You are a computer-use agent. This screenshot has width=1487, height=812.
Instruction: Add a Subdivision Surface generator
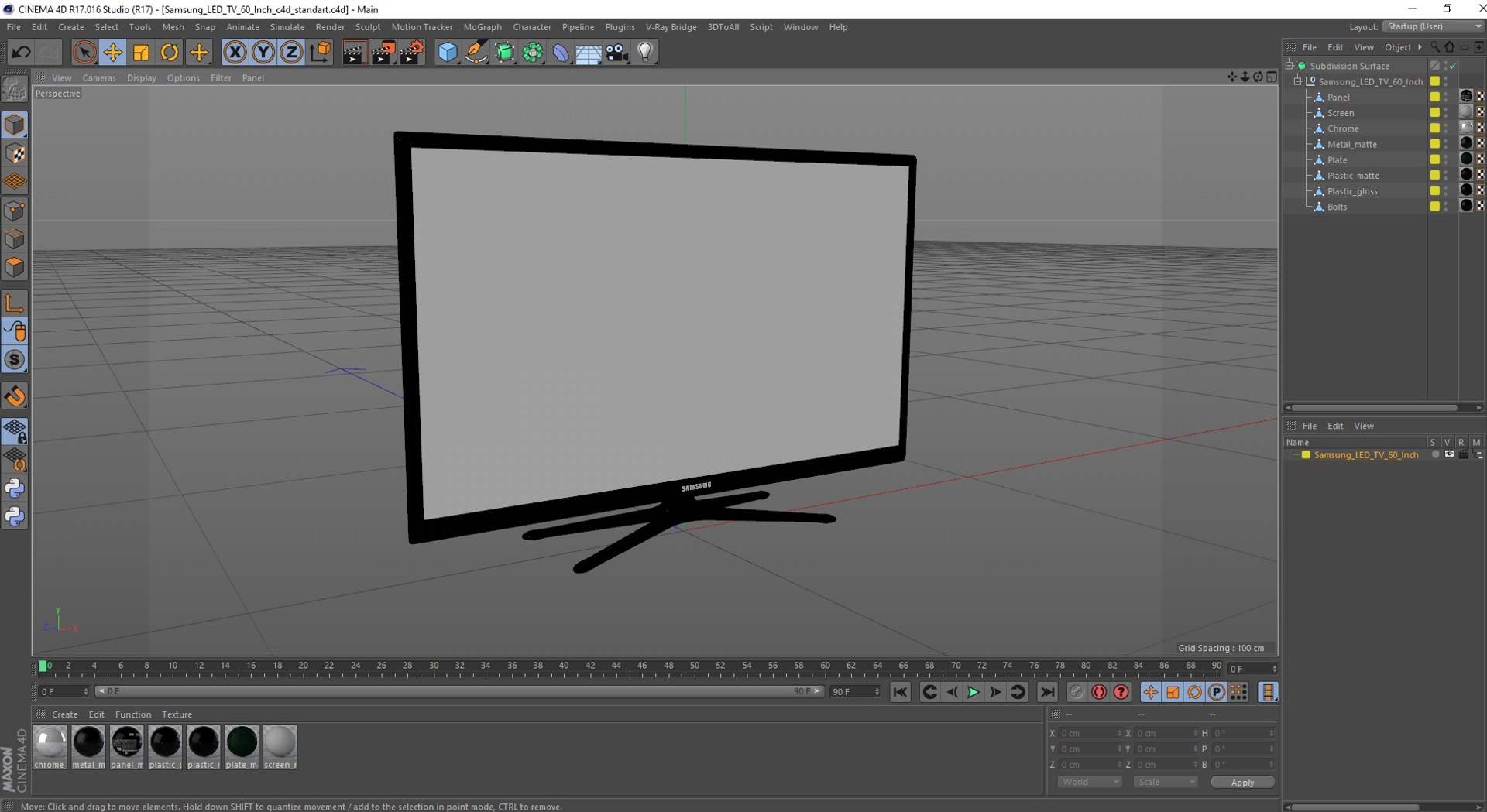coord(504,52)
